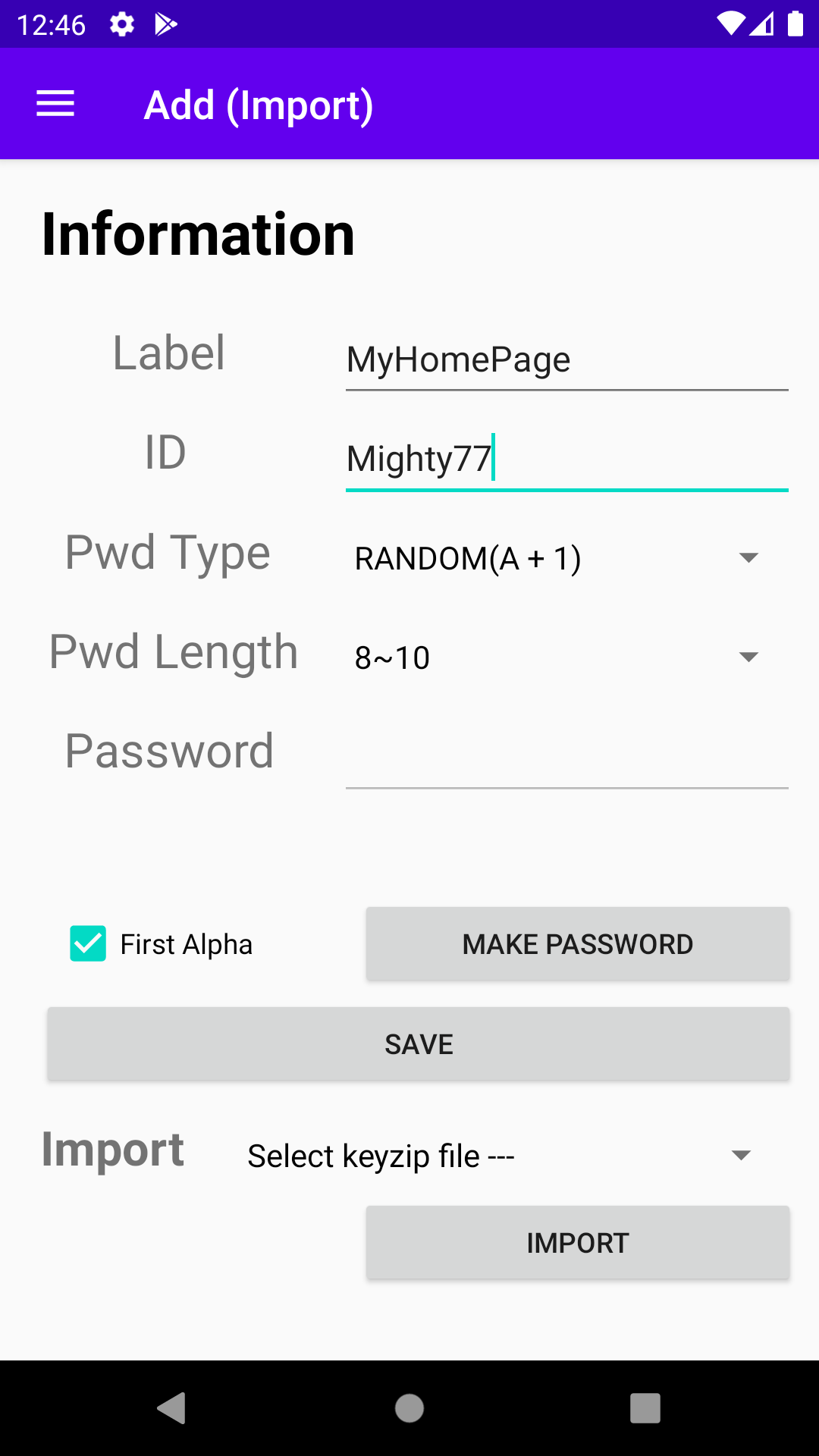Tap the empty Password input field
This screenshot has height=1456, width=819.
[567, 758]
